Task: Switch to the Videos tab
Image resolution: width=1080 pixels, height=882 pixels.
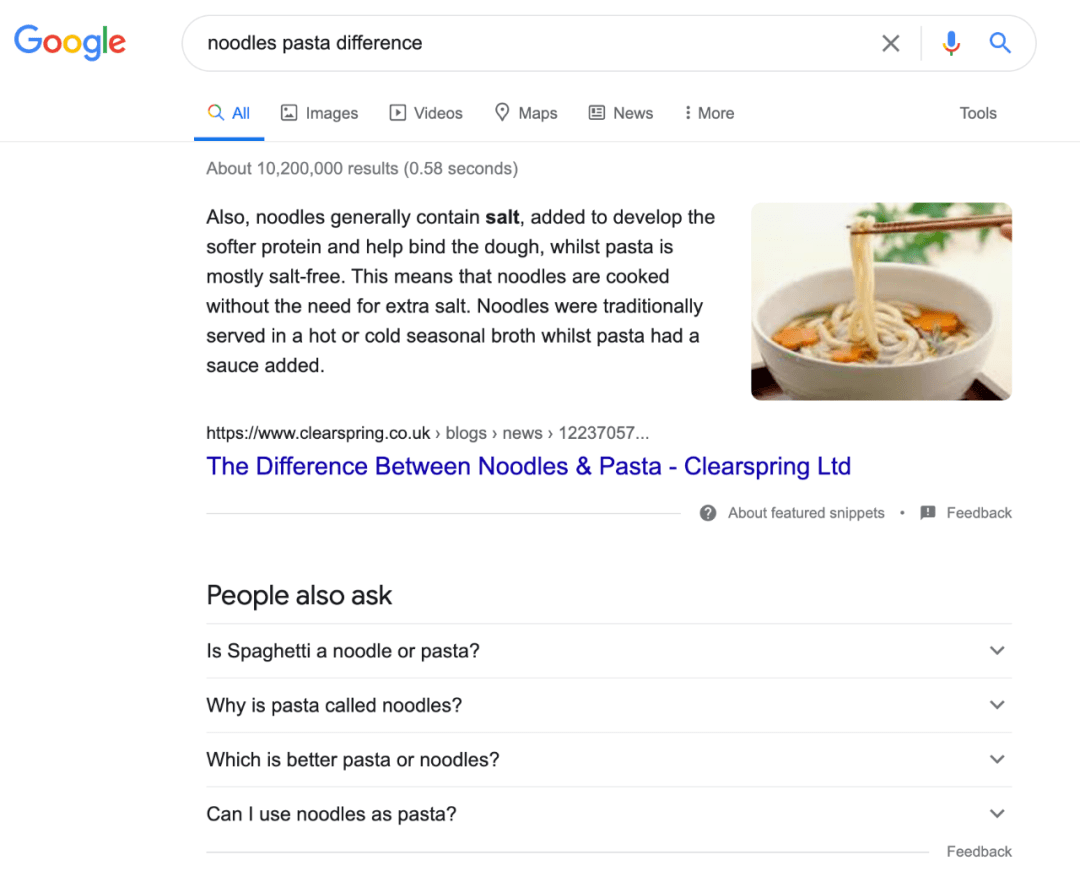Action: tap(426, 113)
